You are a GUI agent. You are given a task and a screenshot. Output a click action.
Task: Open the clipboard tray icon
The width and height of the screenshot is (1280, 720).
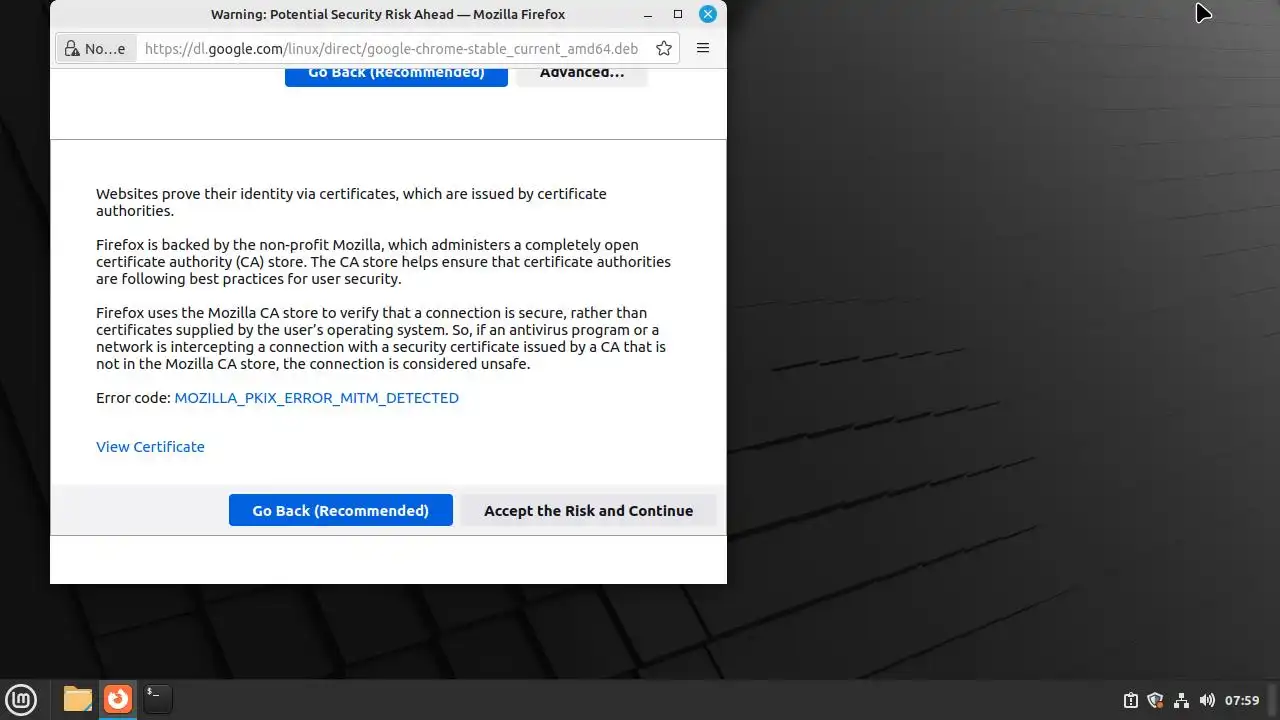[x=1130, y=700]
